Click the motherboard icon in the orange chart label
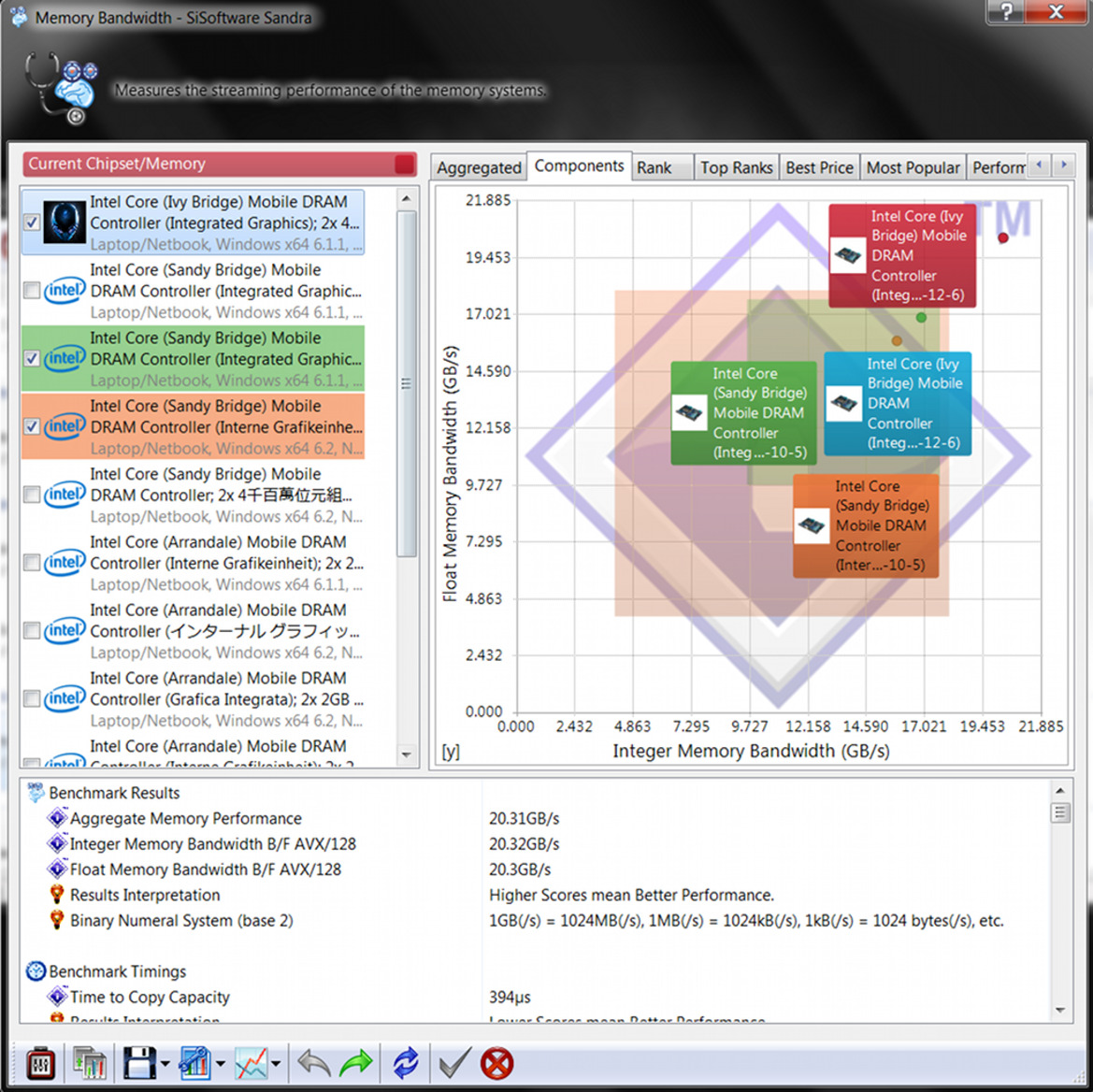Image resolution: width=1093 pixels, height=1092 pixels. 813,525
